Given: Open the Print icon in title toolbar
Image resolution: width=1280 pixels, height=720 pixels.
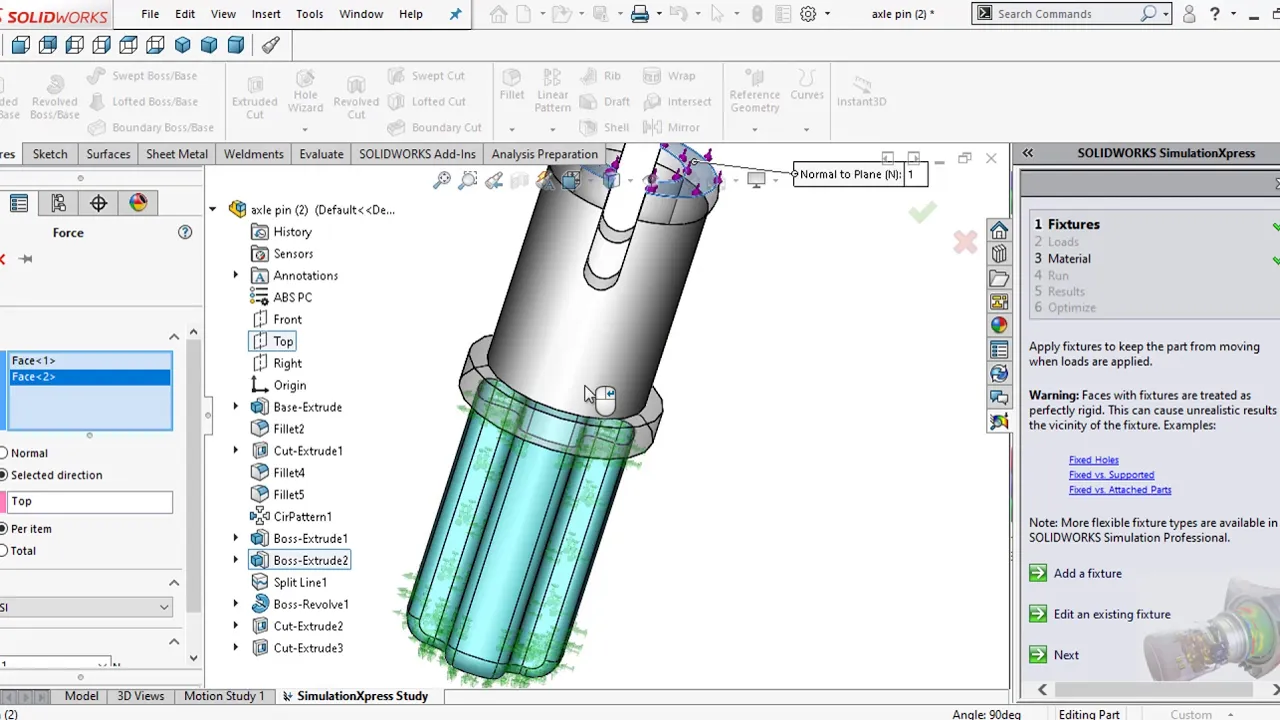Looking at the screenshot, I should tap(640, 14).
